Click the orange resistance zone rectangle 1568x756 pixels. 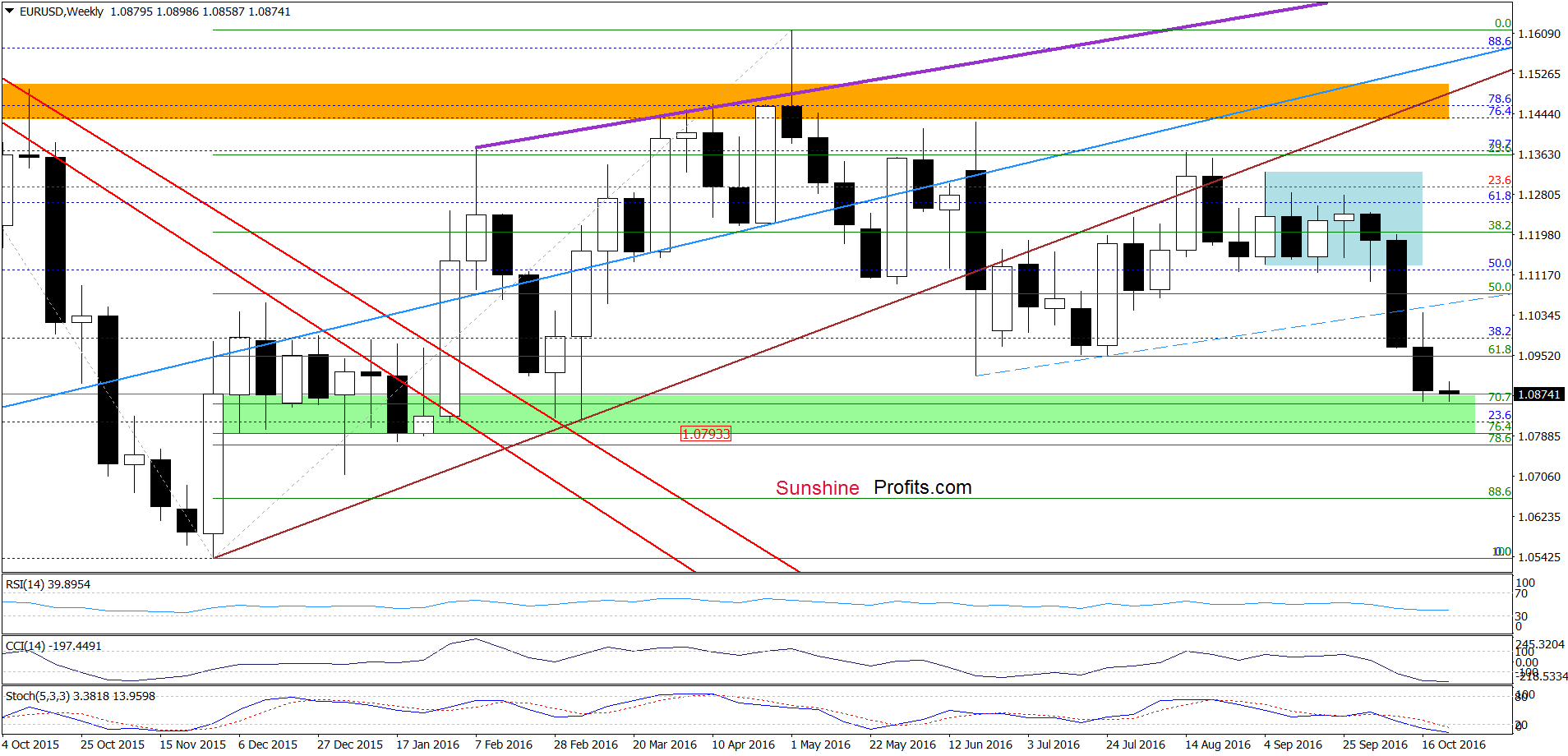coord(725,101)
